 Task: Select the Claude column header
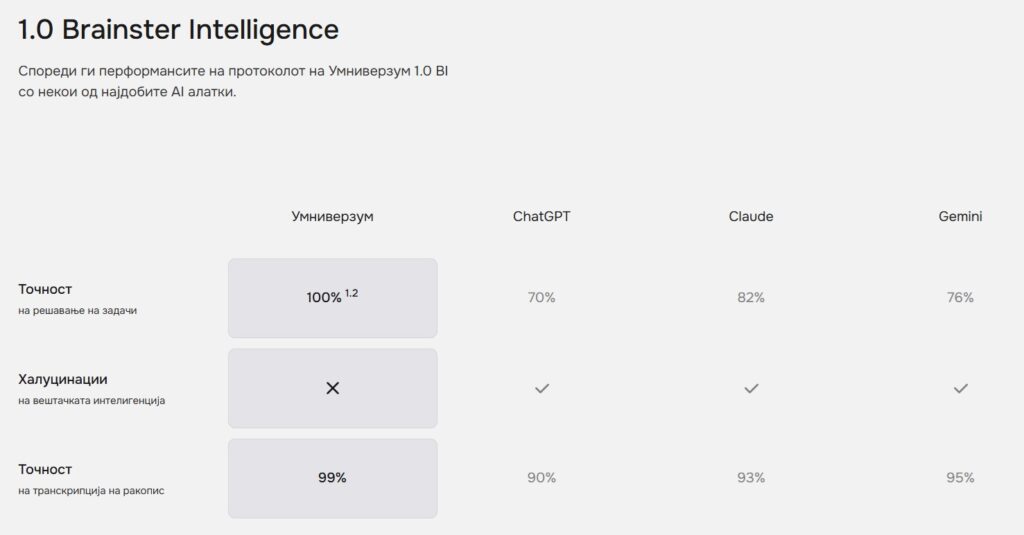point(751,216)
